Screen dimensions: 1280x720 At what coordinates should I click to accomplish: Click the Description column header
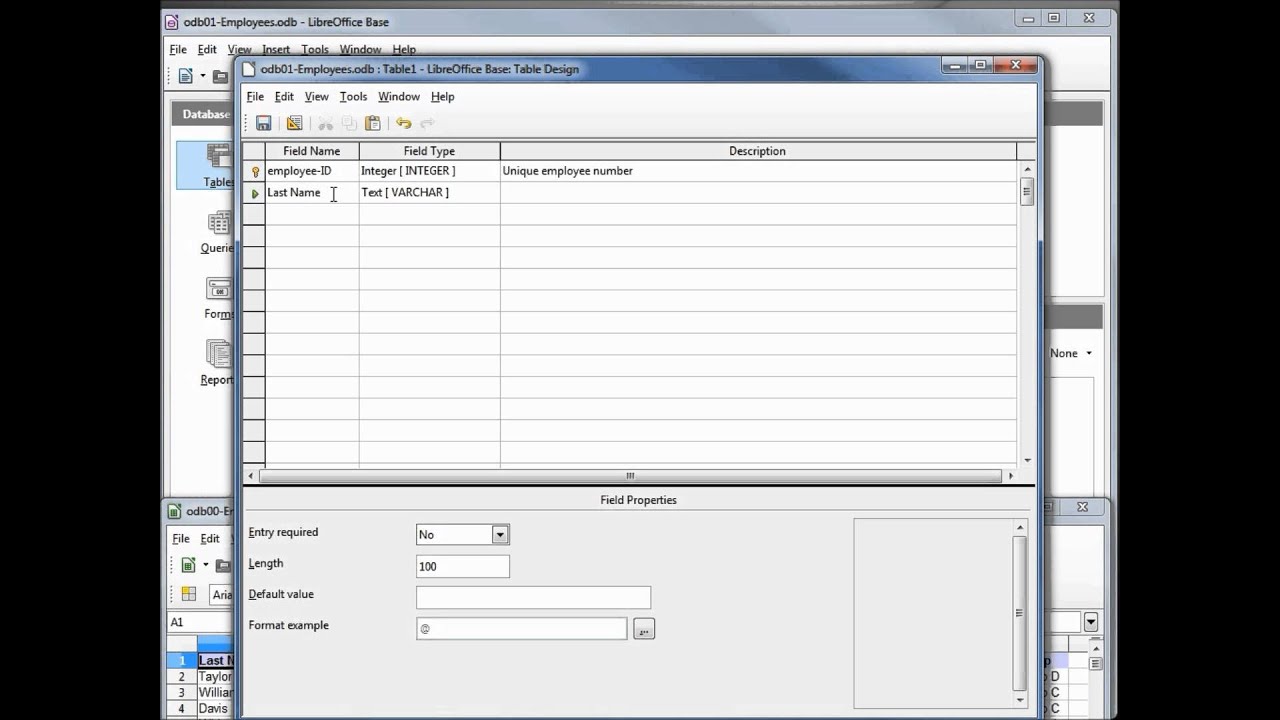(x=757, y=151)
